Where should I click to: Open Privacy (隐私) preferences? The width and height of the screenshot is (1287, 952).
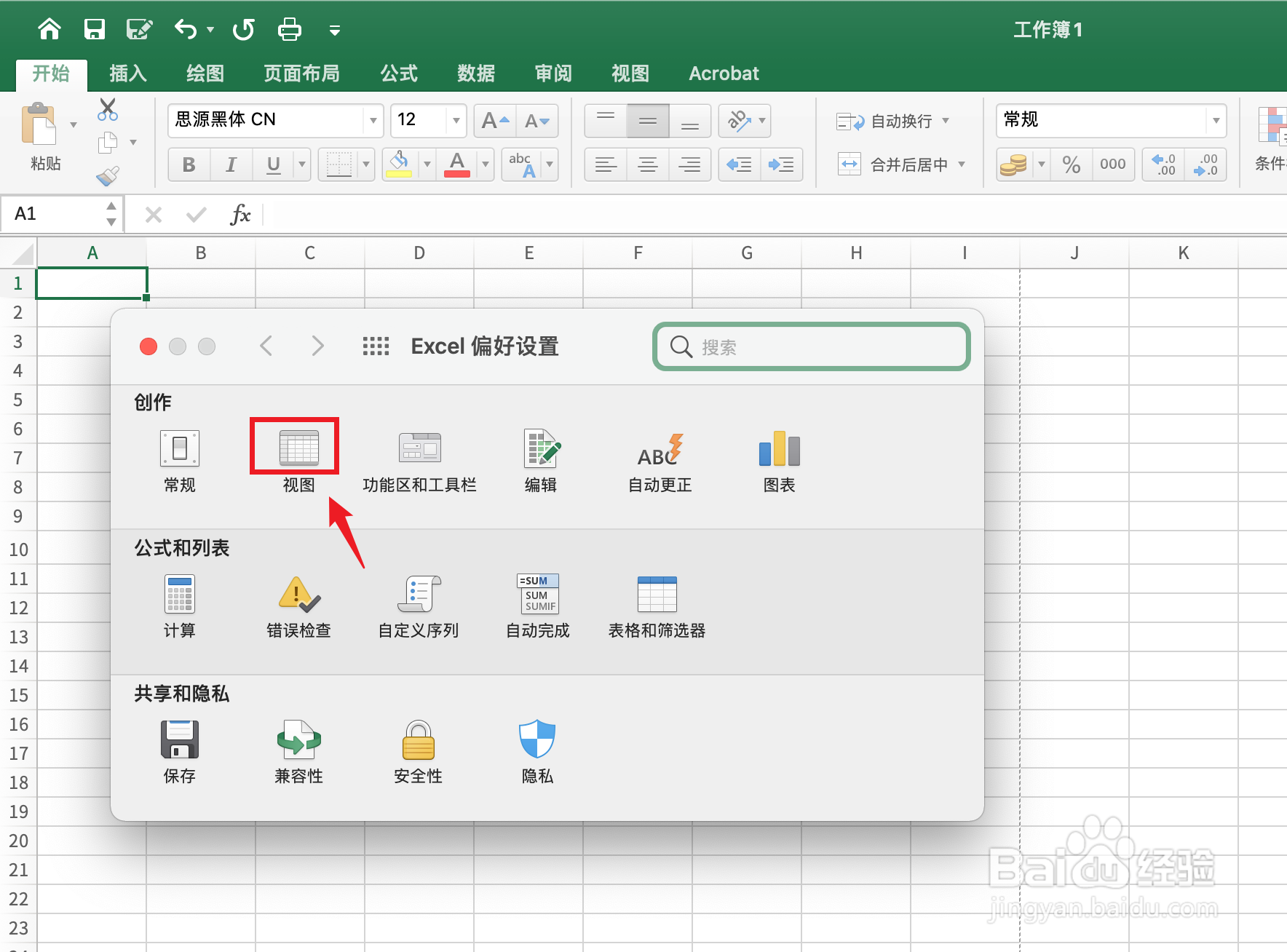pos(537,752)
